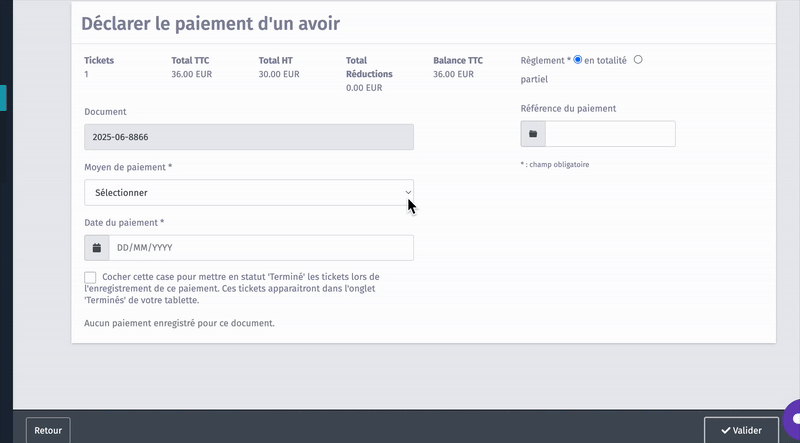Click the teal sidebar active indicator

click(x=3, y=98)
